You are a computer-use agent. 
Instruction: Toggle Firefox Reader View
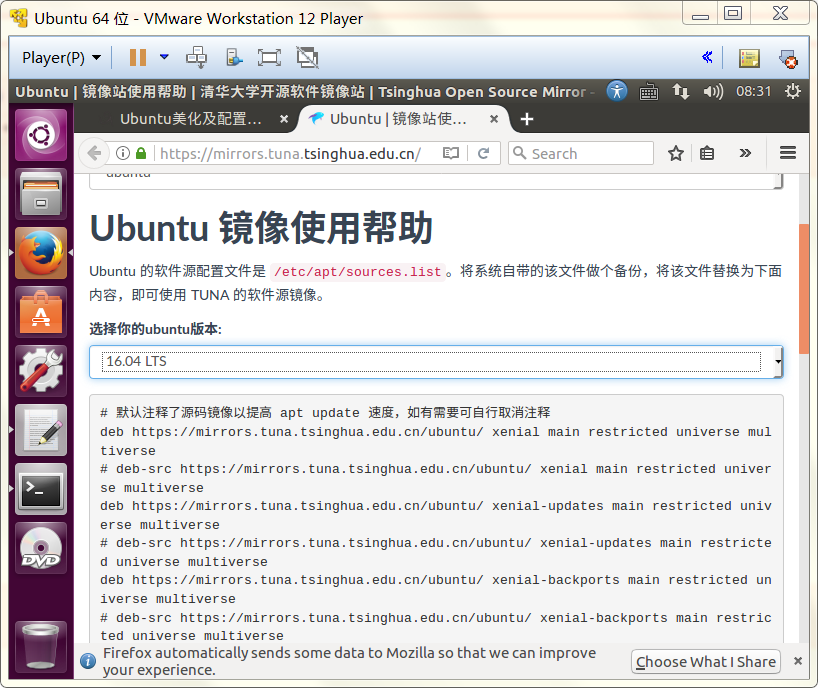click(x=451, y=153)
